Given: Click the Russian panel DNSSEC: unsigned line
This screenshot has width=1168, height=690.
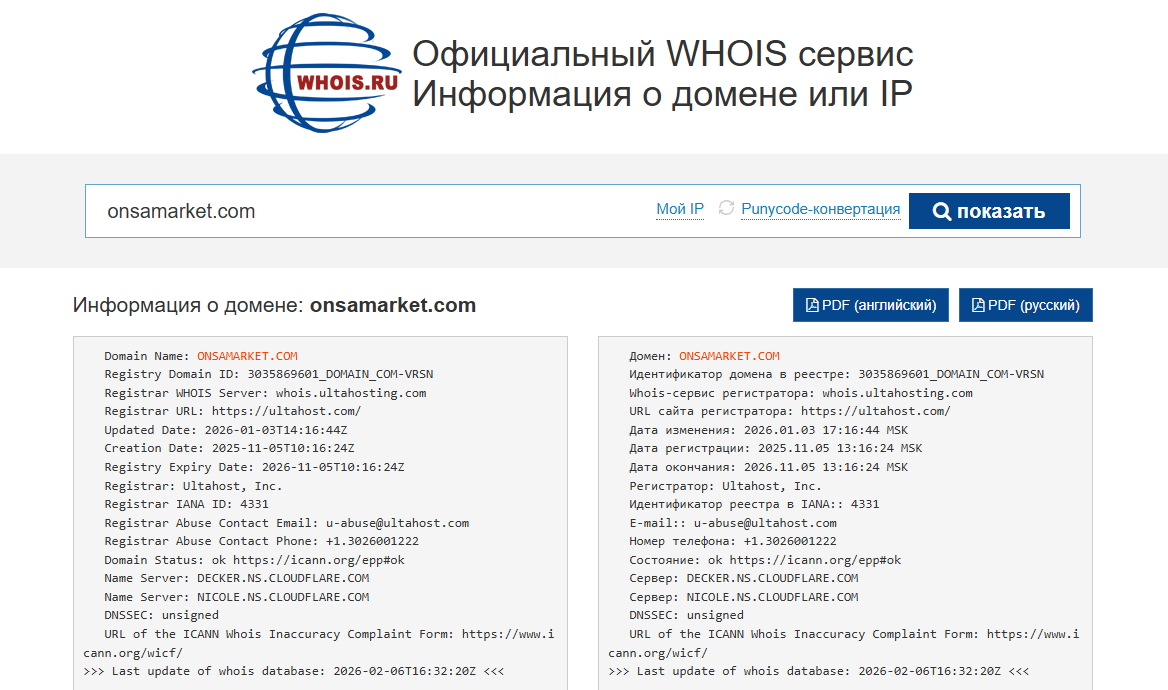Looking at the screenshot, I should point(687,615).
